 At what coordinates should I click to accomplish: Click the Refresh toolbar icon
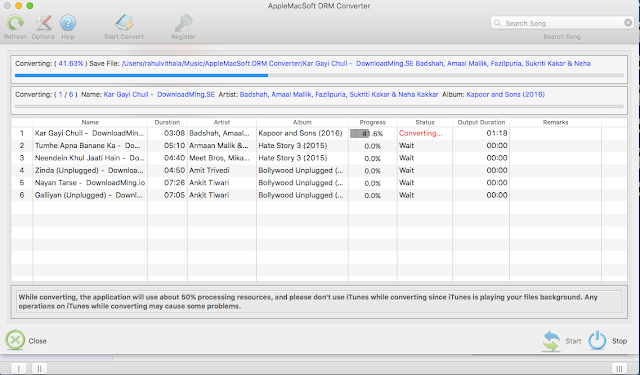point(15,23)
